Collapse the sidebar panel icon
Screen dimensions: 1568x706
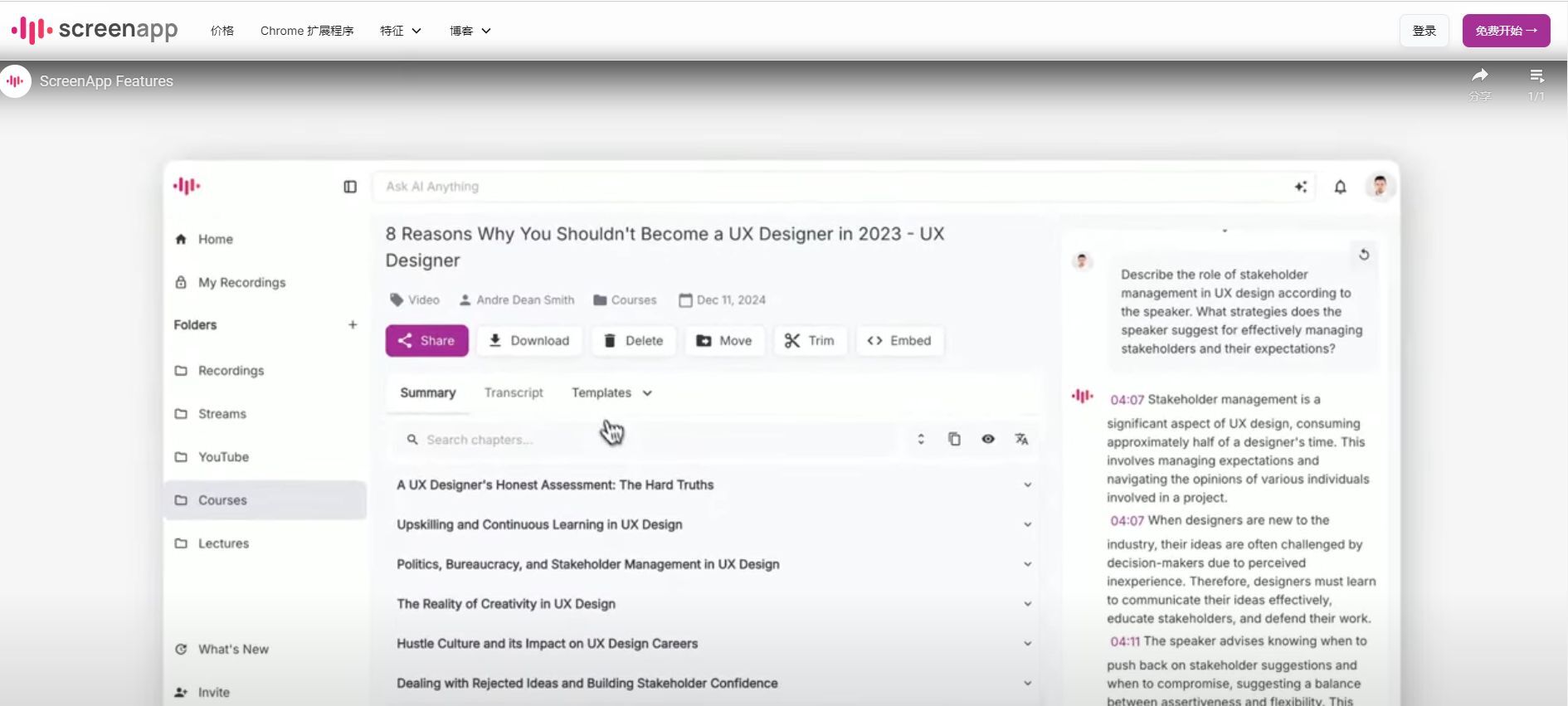point(350,187)
